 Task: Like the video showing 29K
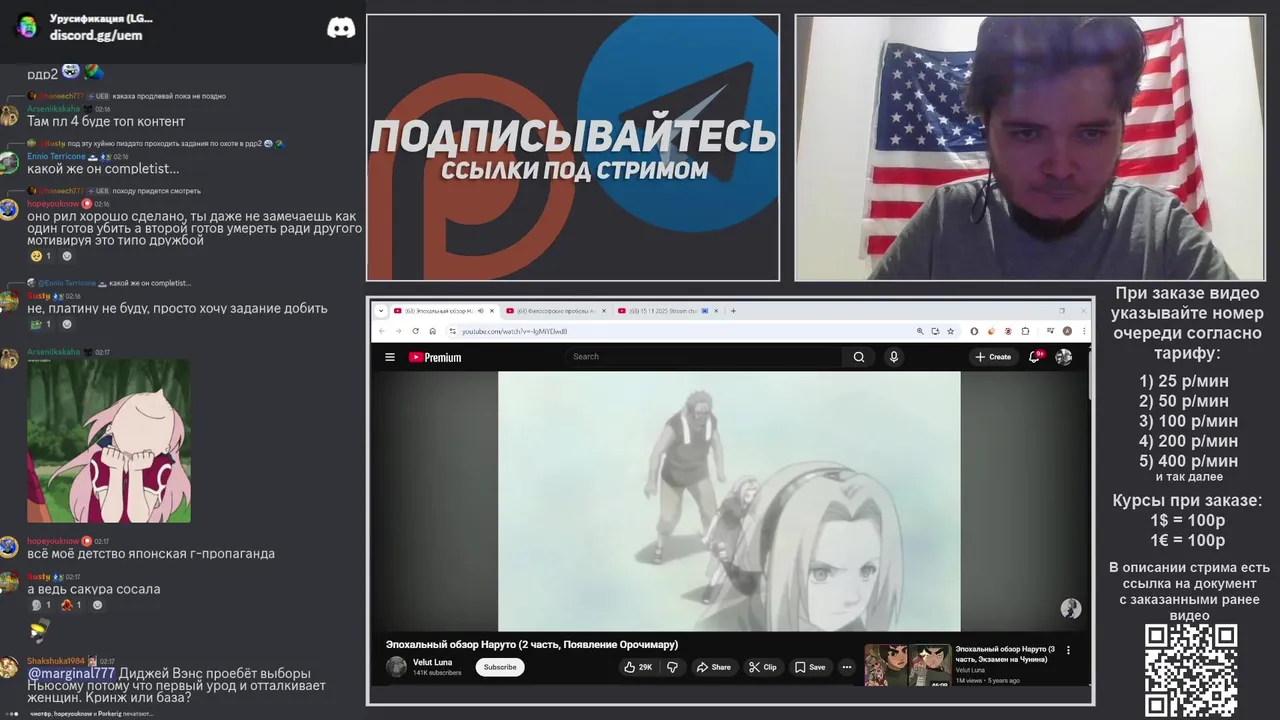[x=637, y=667]
